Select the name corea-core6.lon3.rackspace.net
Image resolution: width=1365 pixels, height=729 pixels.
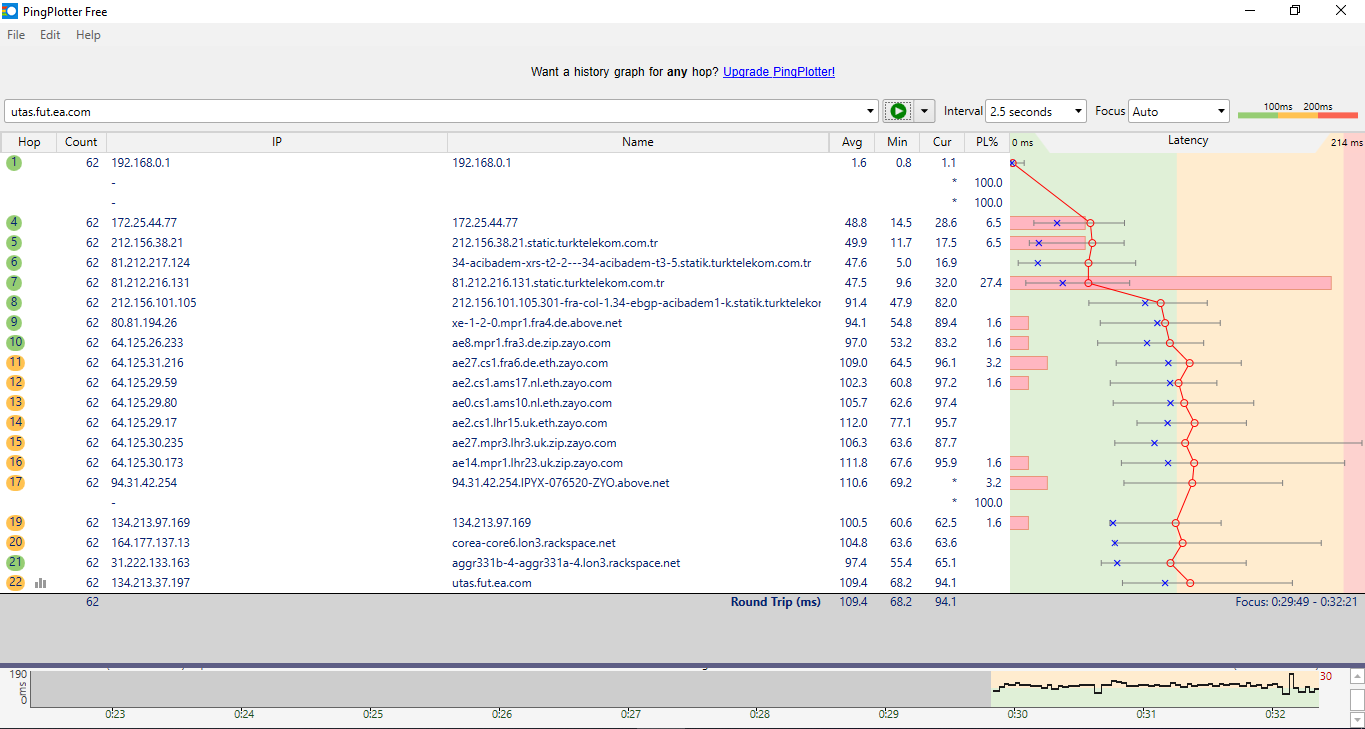(x=534, y=542)
